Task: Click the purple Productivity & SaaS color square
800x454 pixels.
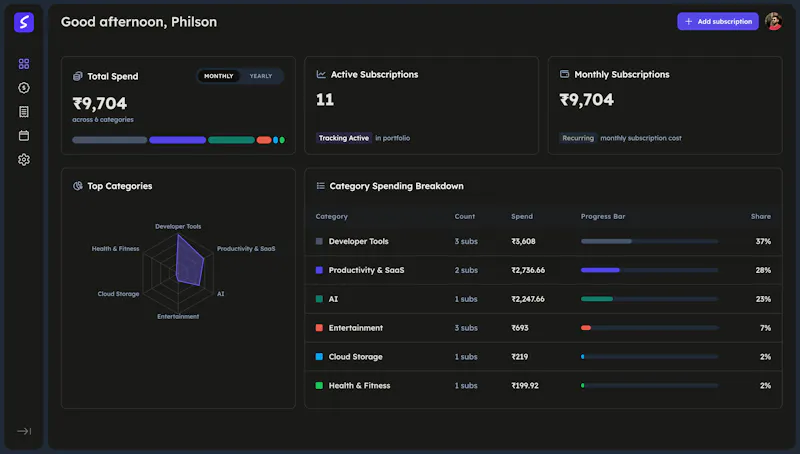Action: pyautogui.click(x=319, y=270)
